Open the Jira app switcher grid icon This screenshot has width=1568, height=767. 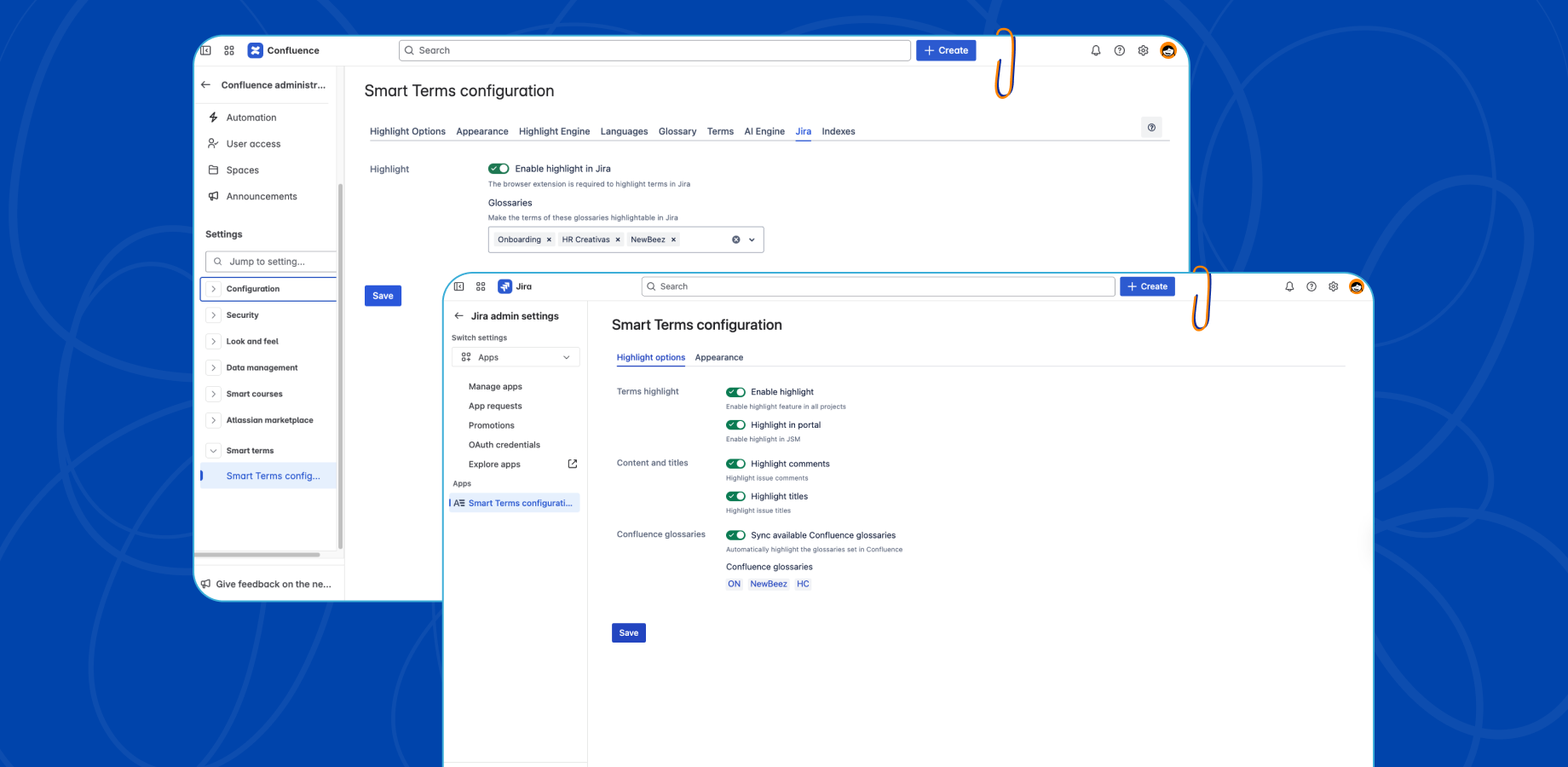[481, 286]
